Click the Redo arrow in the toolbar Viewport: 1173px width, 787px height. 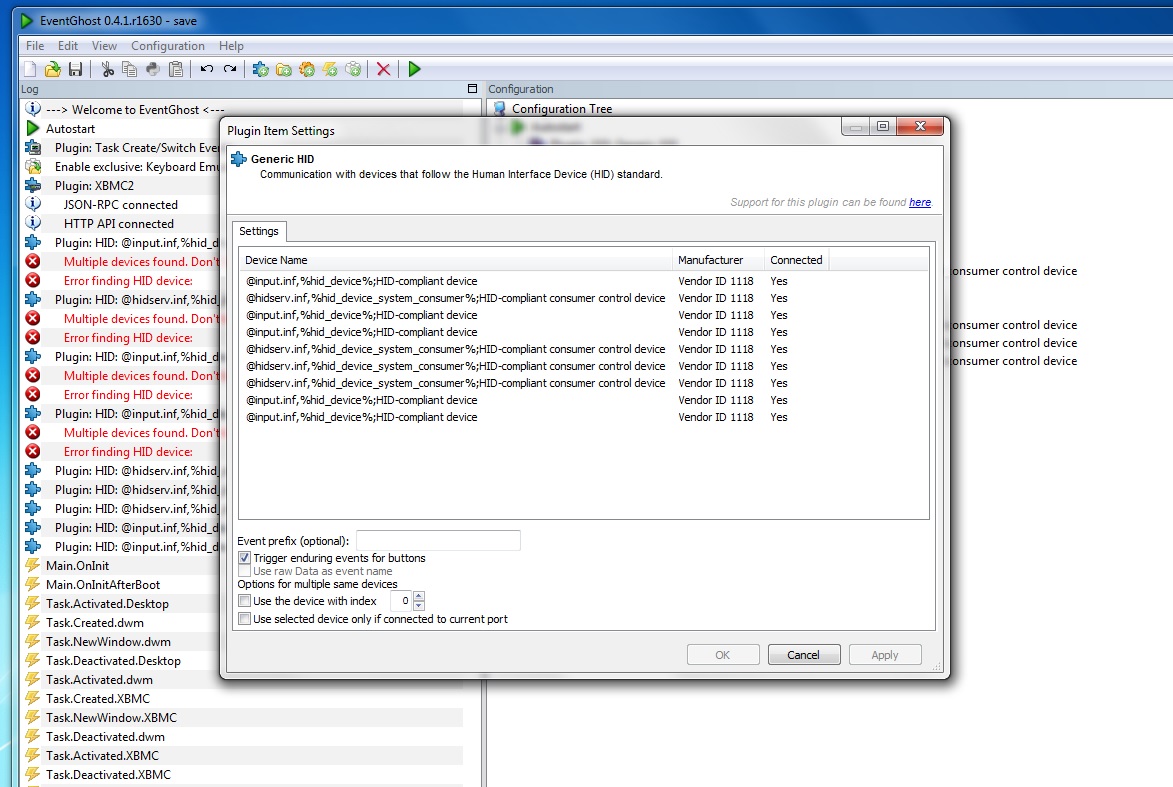230,70
